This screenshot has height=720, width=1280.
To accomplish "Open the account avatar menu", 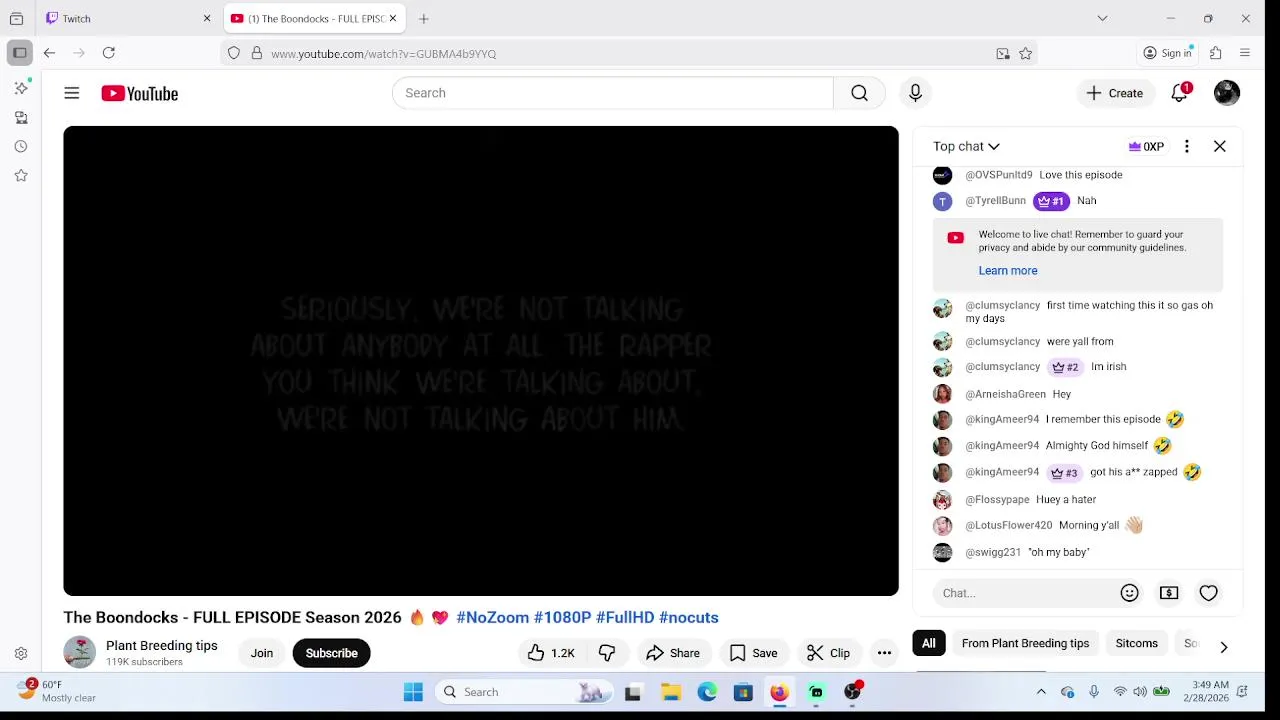I will (1227, 93).
